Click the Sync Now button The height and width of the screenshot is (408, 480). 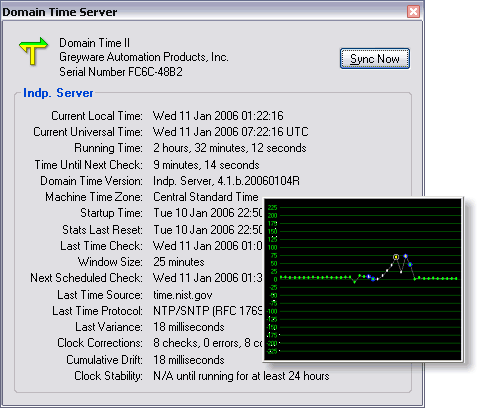[x=375, y=59]
